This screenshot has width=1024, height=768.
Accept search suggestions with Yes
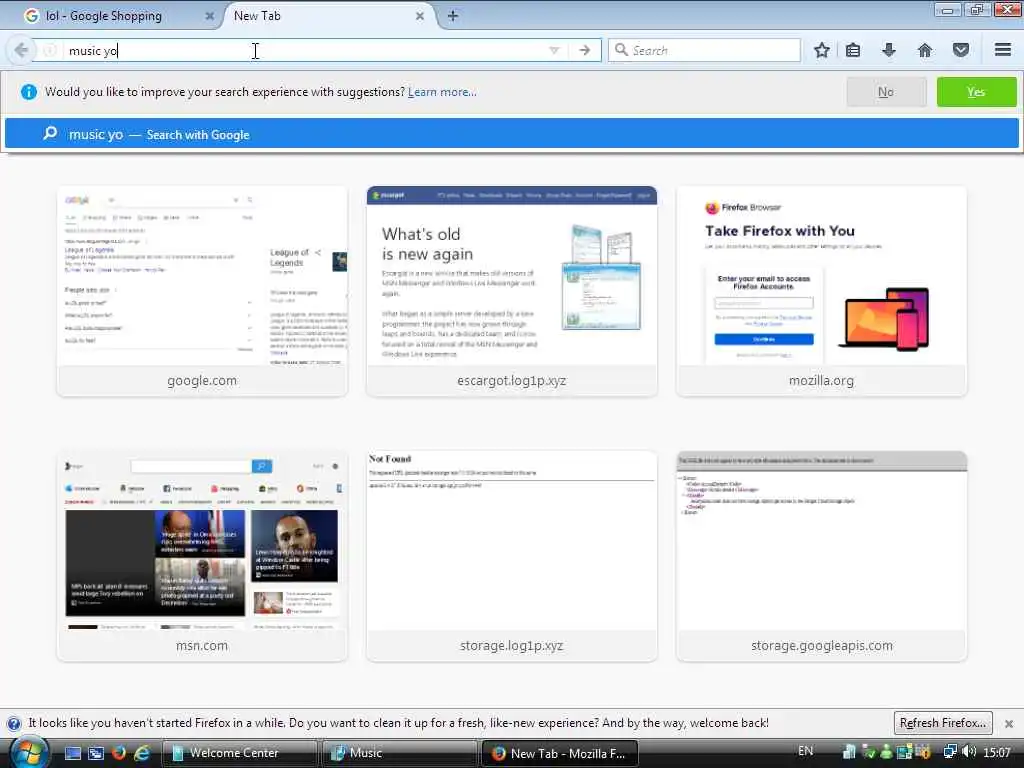(x=976, y=92)
